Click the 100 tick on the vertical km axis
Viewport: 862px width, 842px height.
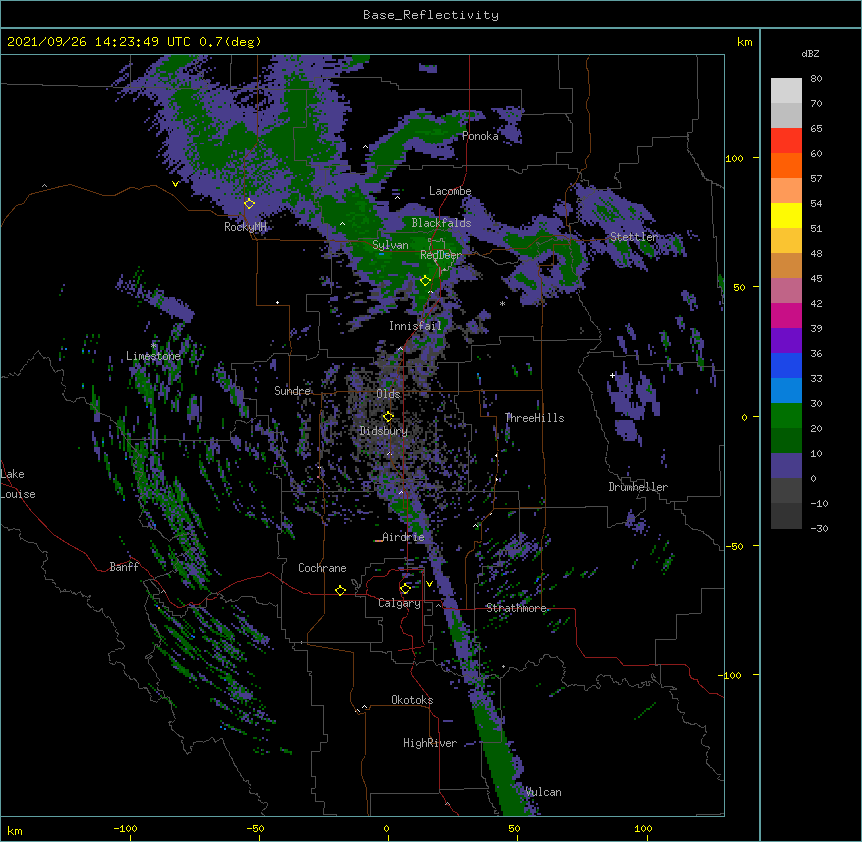(x=734, y=158)
